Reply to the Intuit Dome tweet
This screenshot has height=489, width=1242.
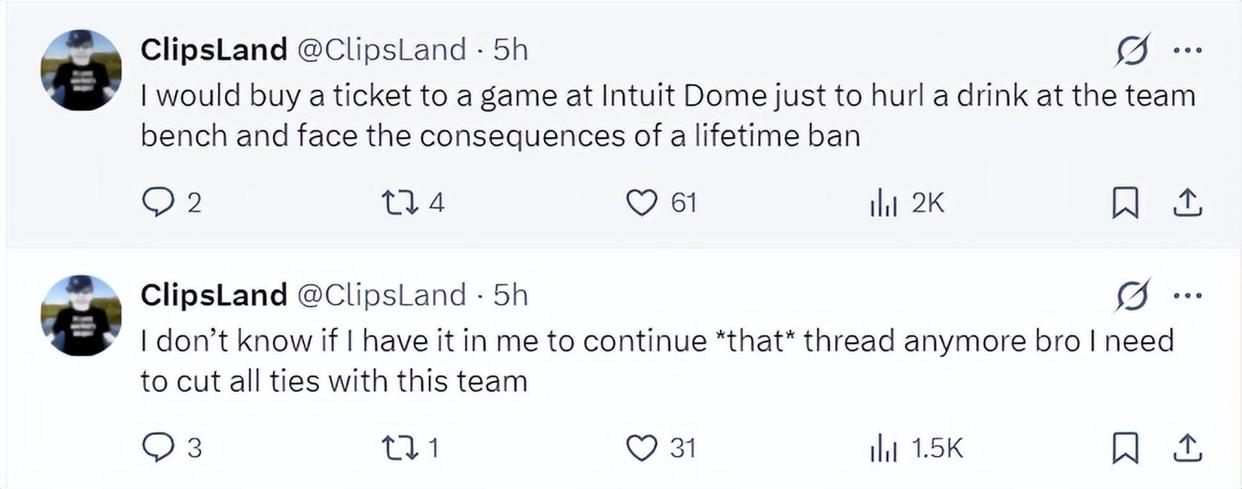tap(156, 204)
